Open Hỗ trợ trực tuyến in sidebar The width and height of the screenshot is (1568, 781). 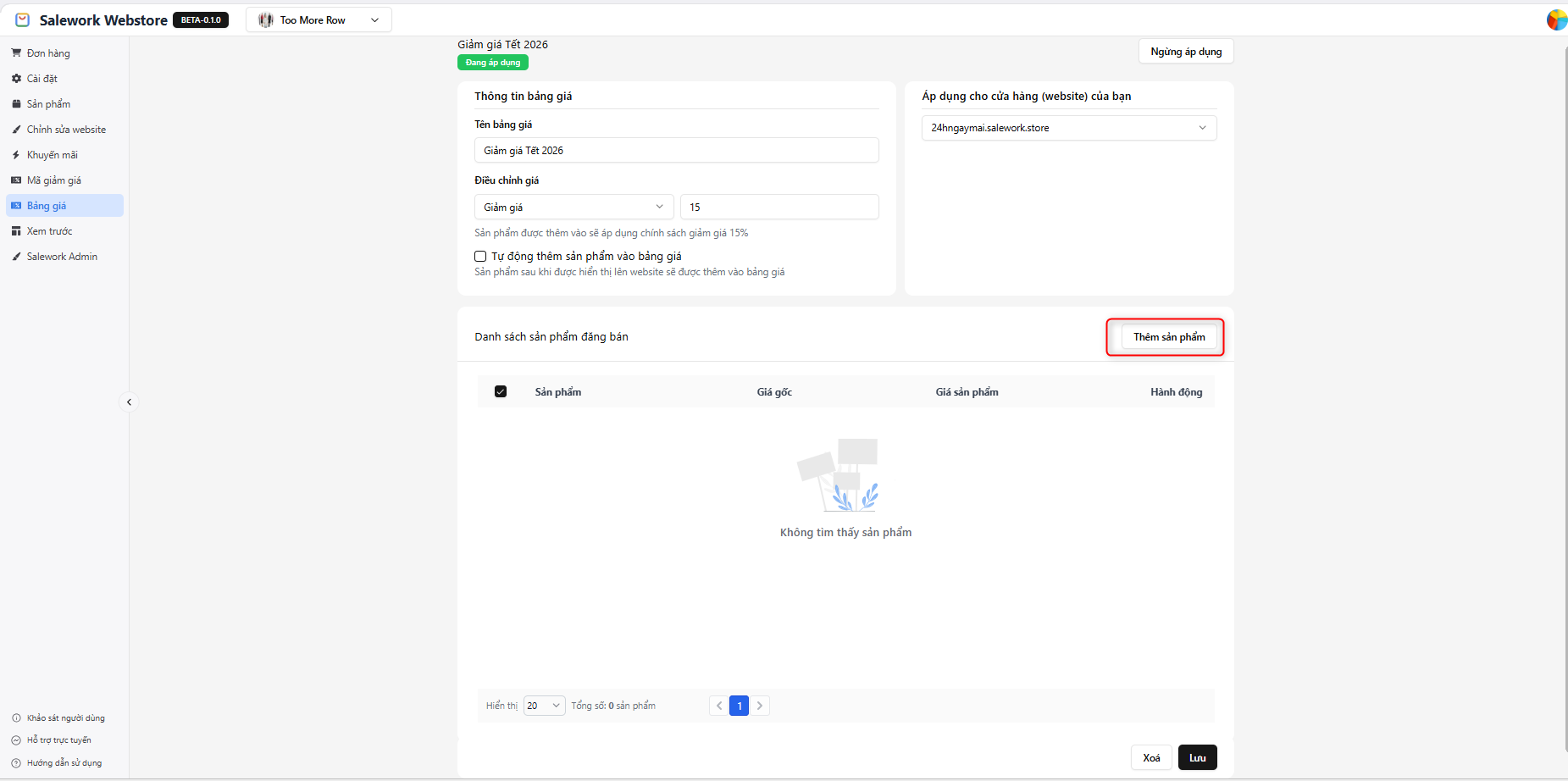click(x=58, y=740)
